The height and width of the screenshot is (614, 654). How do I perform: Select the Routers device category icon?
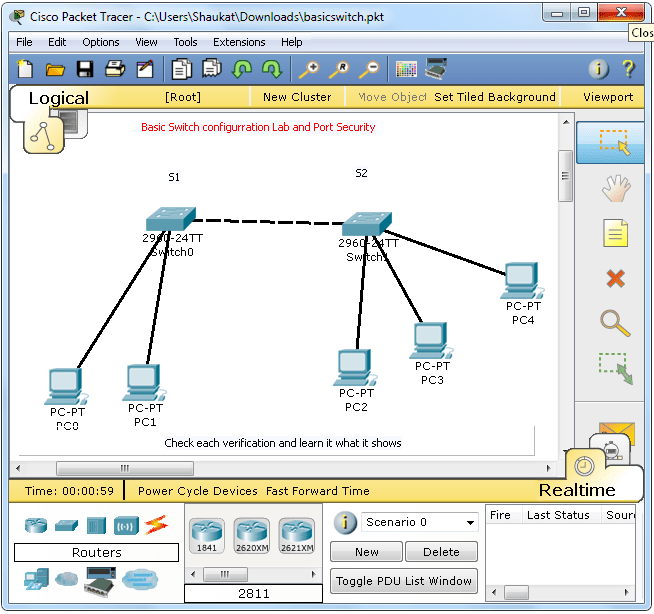36,525
